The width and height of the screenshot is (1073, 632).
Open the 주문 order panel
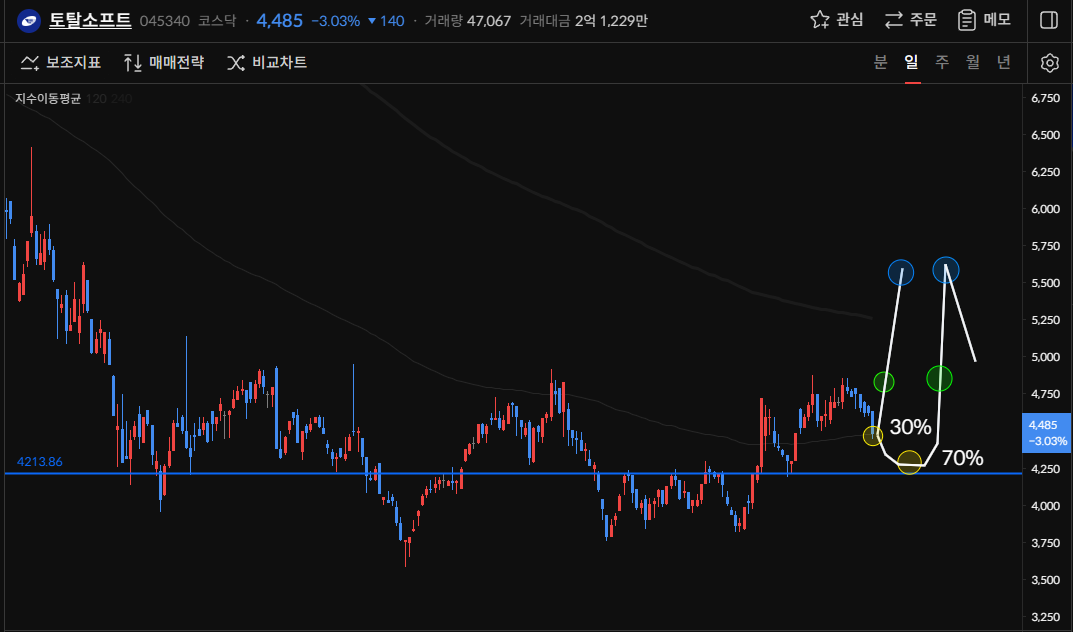click(x=910, y=20)
